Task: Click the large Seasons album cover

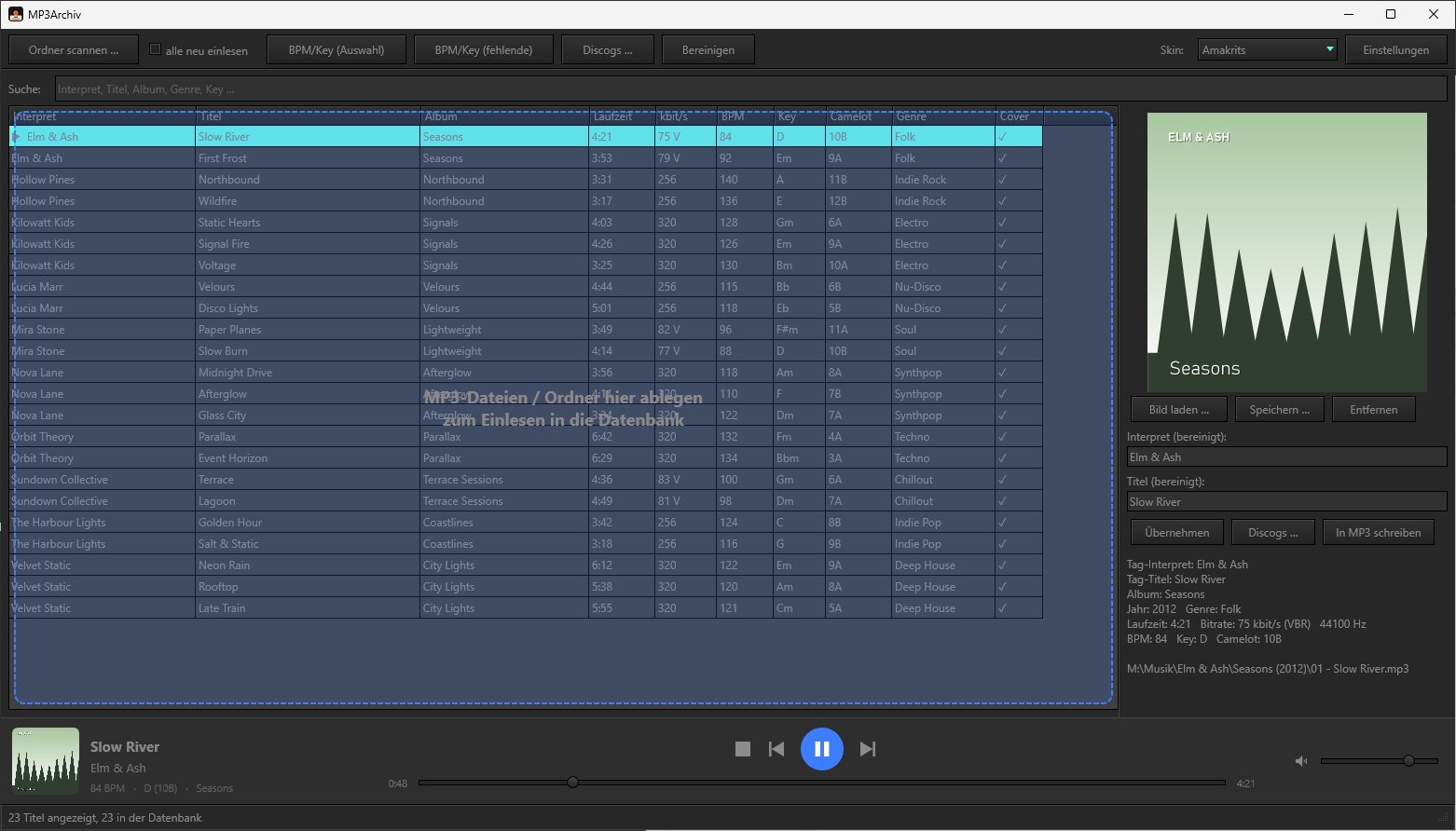Action: click(1287, 252)
